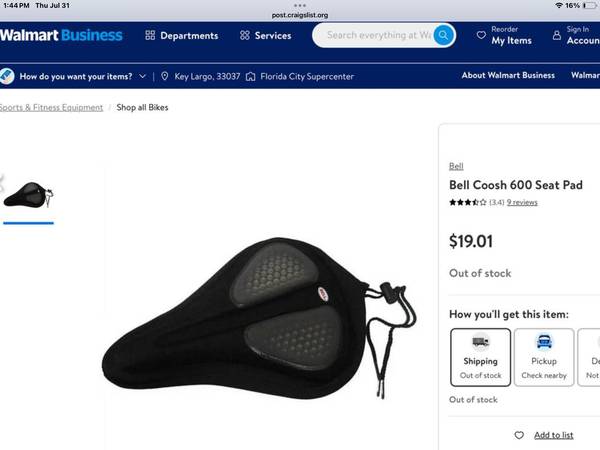The height and width of the screenshot is (450, 600).
Task: Select the Pickup fulfillment option
Action: (x=544, y=357)
